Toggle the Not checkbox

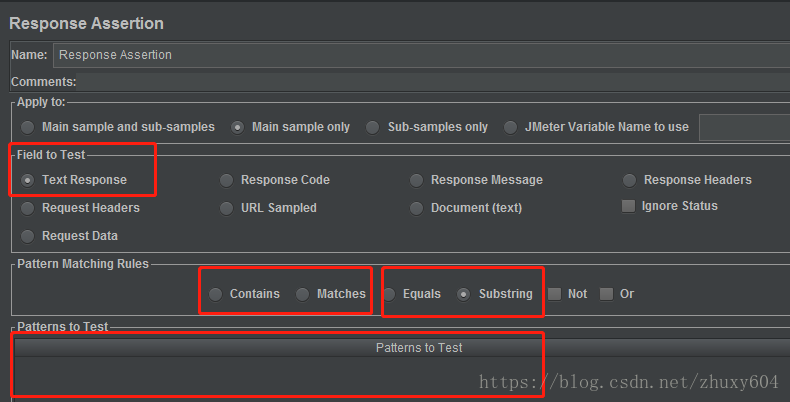(x=555, y=294)
